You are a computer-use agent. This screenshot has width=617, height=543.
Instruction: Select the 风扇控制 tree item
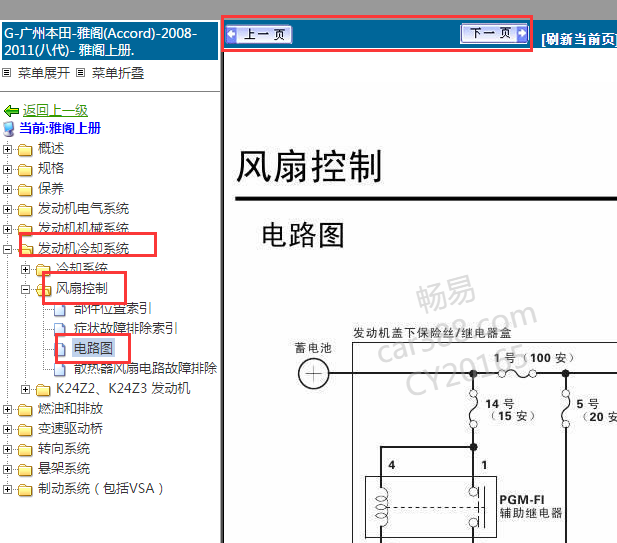[x=81, y=288]
